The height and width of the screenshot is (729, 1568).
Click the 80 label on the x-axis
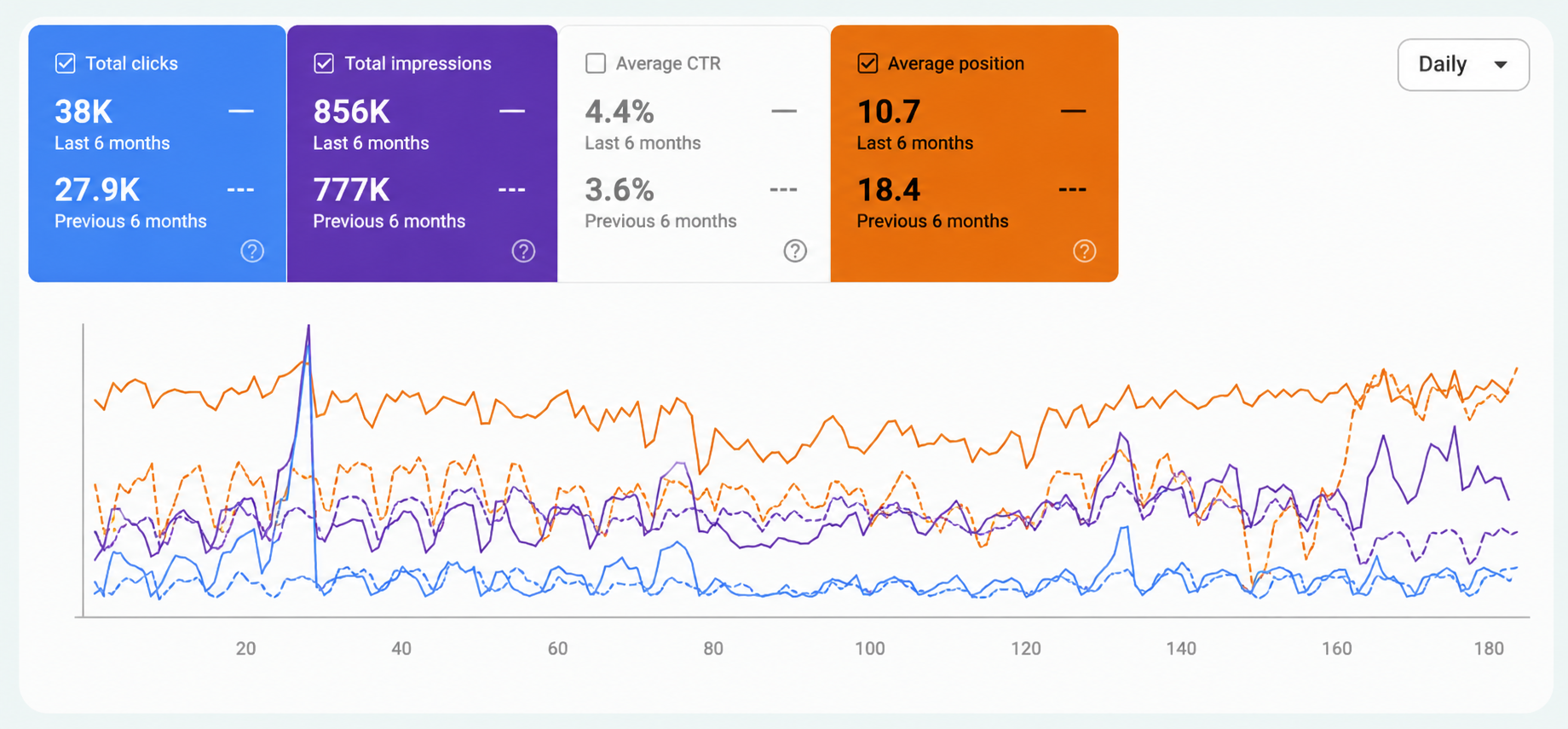713,649
